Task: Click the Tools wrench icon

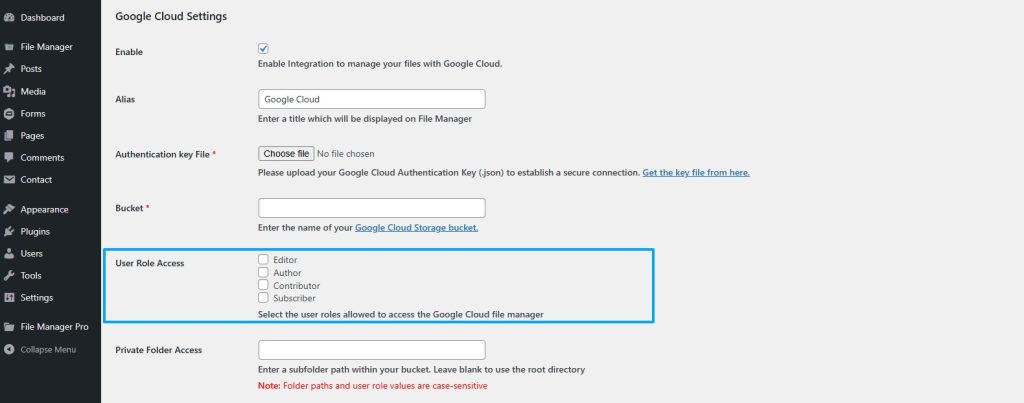Action: pos(8,276)
